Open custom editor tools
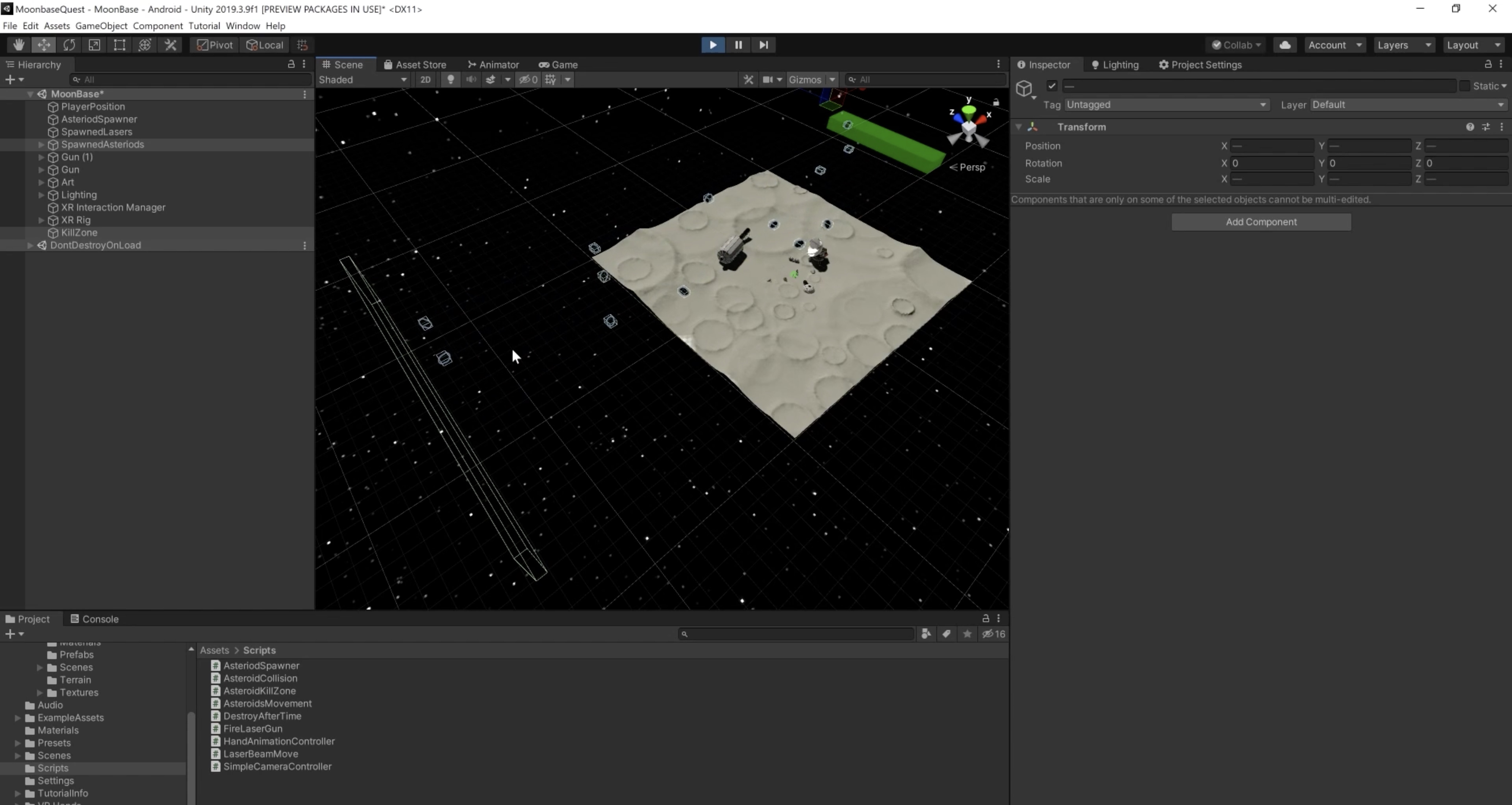 (170, 45)
